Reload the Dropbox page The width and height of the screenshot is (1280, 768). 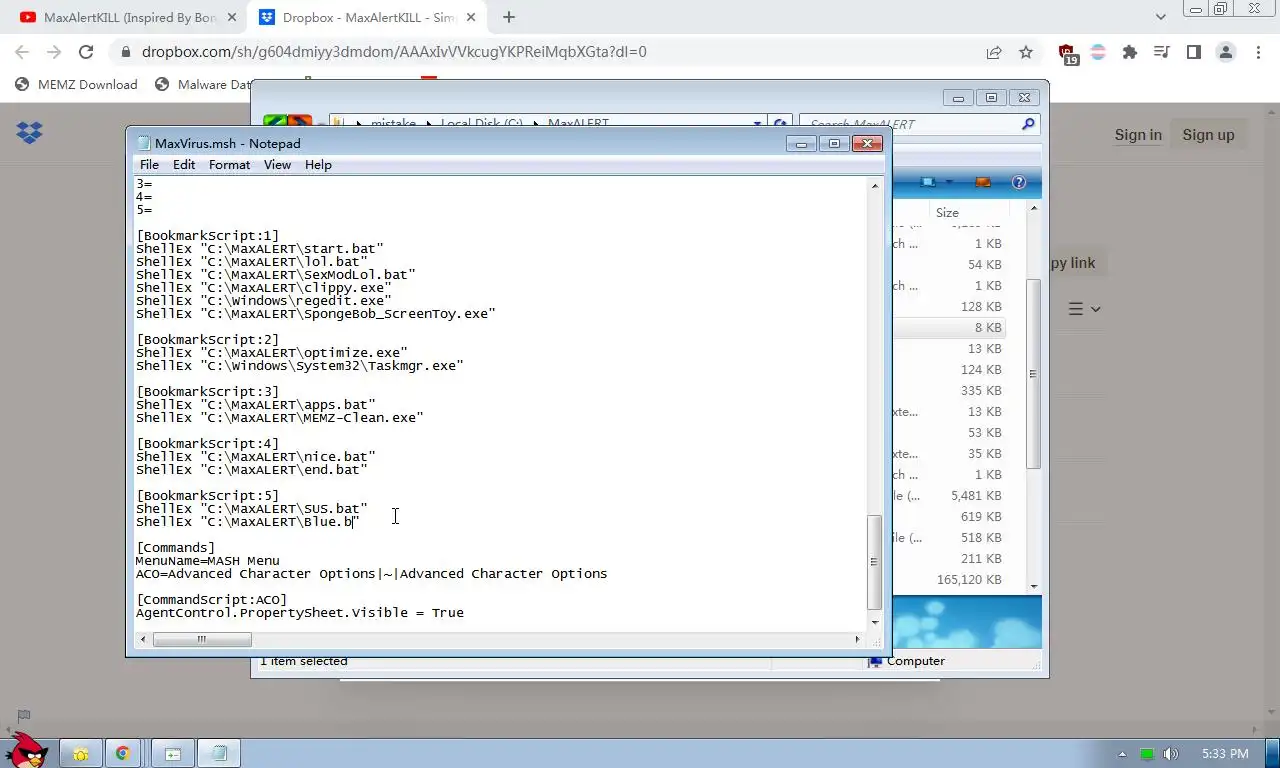[86, 52]
